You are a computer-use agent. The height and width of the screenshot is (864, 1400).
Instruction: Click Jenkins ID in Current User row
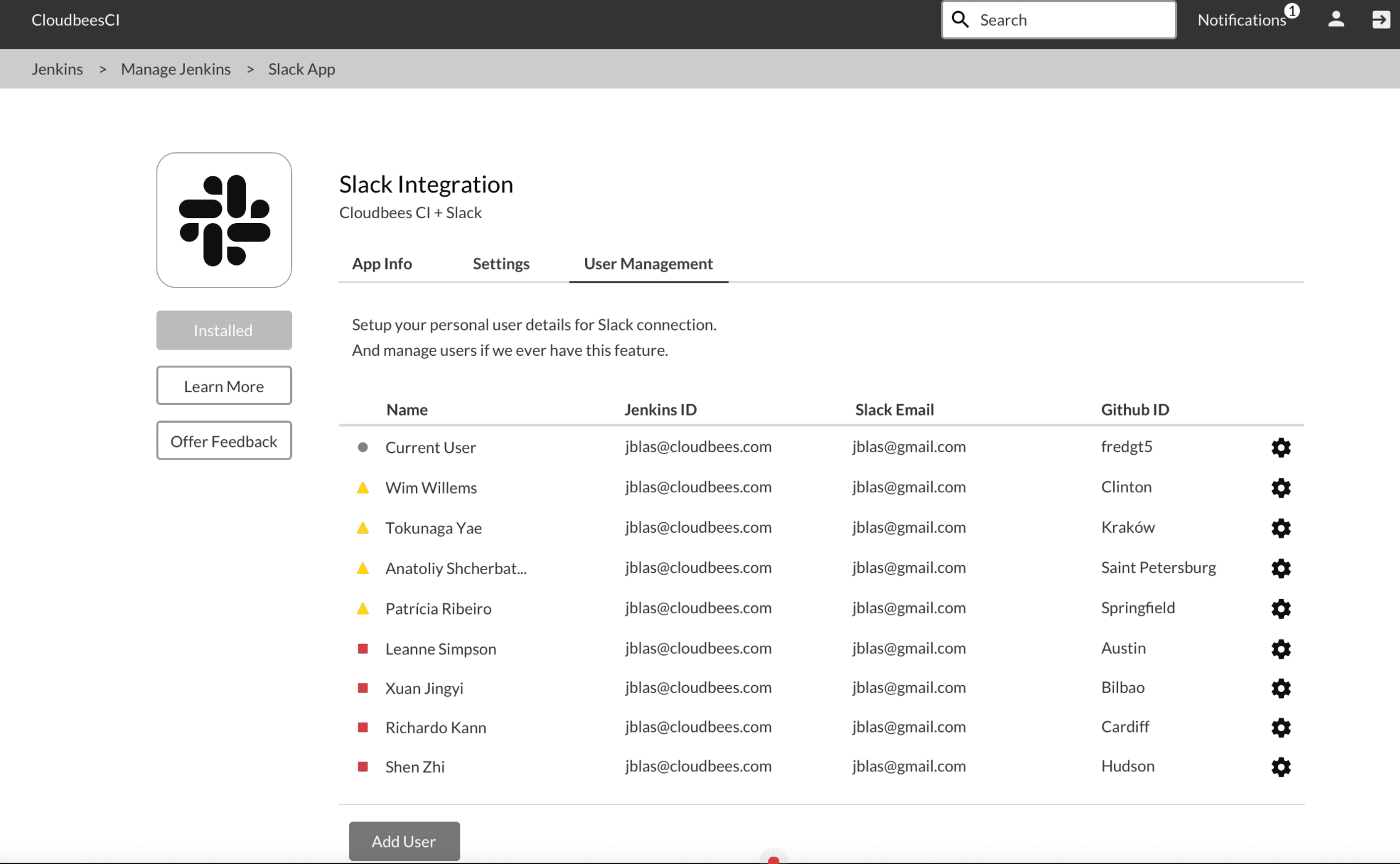click(698, 447)
